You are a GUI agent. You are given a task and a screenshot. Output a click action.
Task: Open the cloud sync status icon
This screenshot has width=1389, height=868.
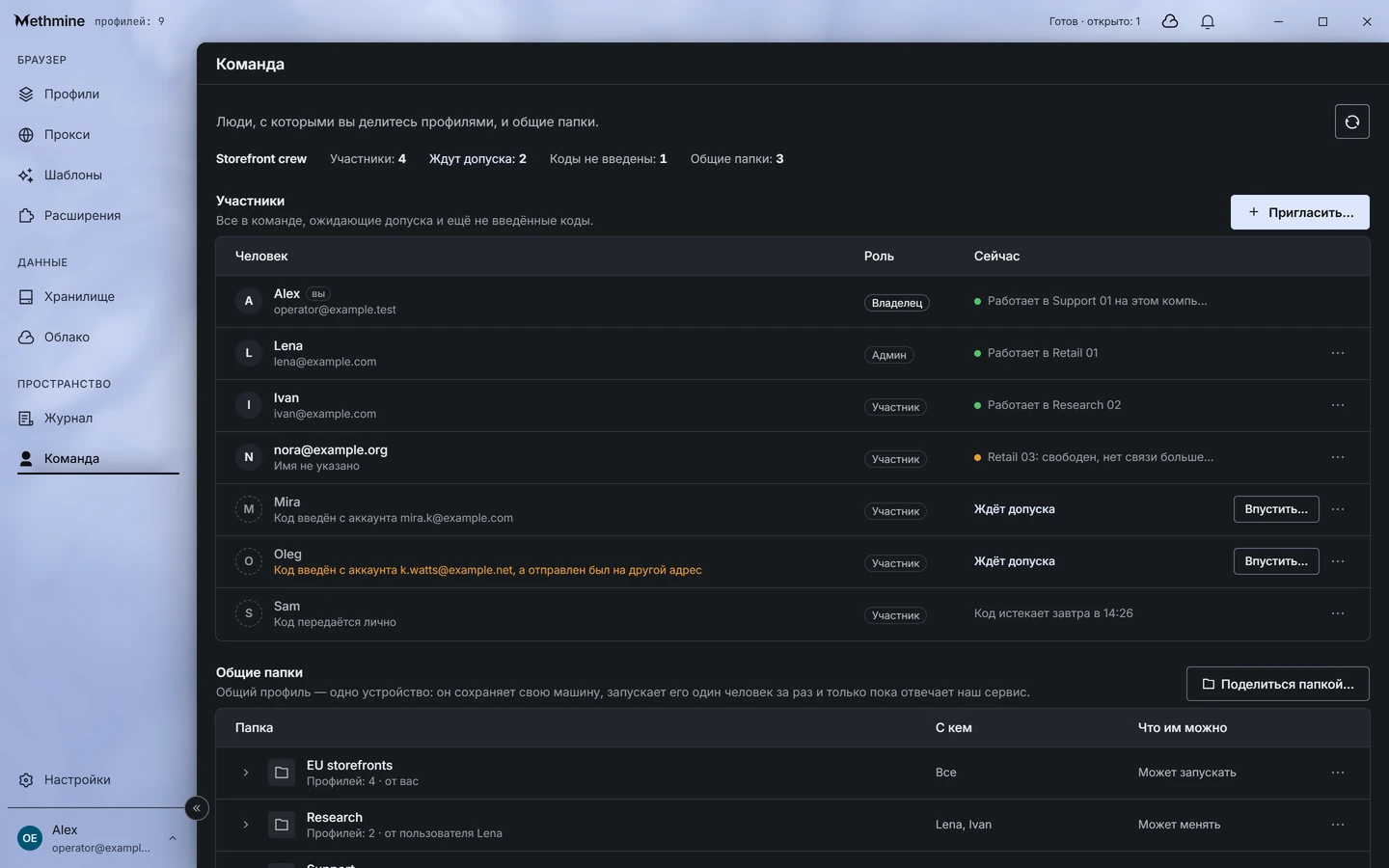pos(1170,21)
